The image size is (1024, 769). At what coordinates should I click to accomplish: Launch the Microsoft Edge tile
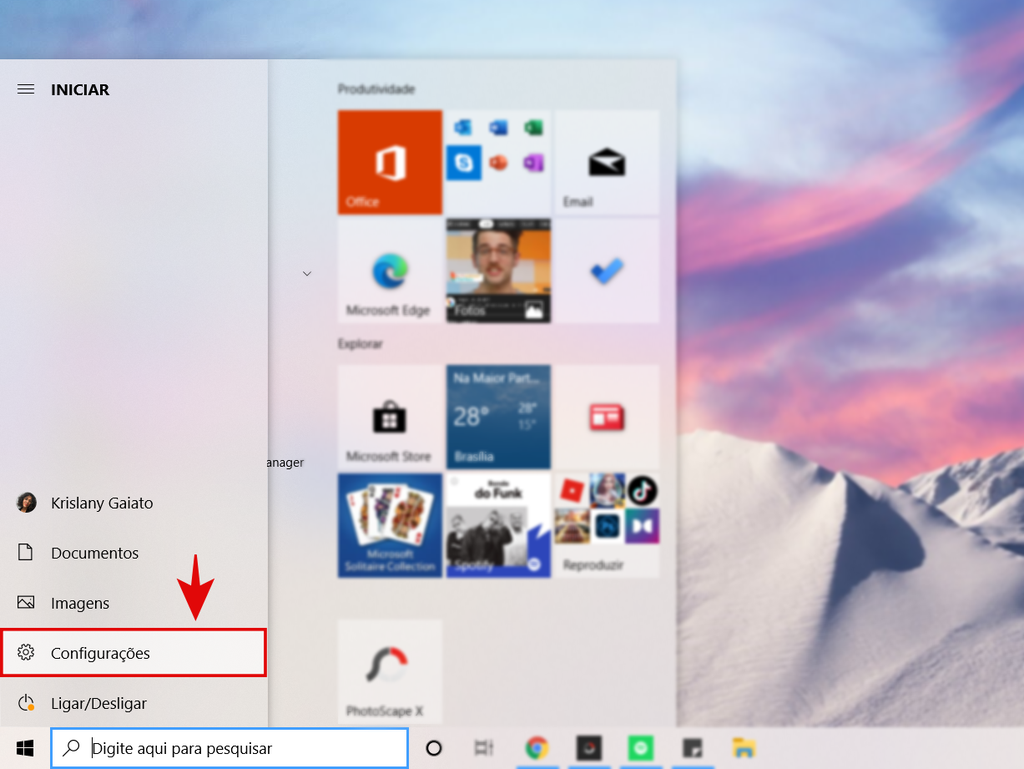pyautogui.click(x=390, y=270)
